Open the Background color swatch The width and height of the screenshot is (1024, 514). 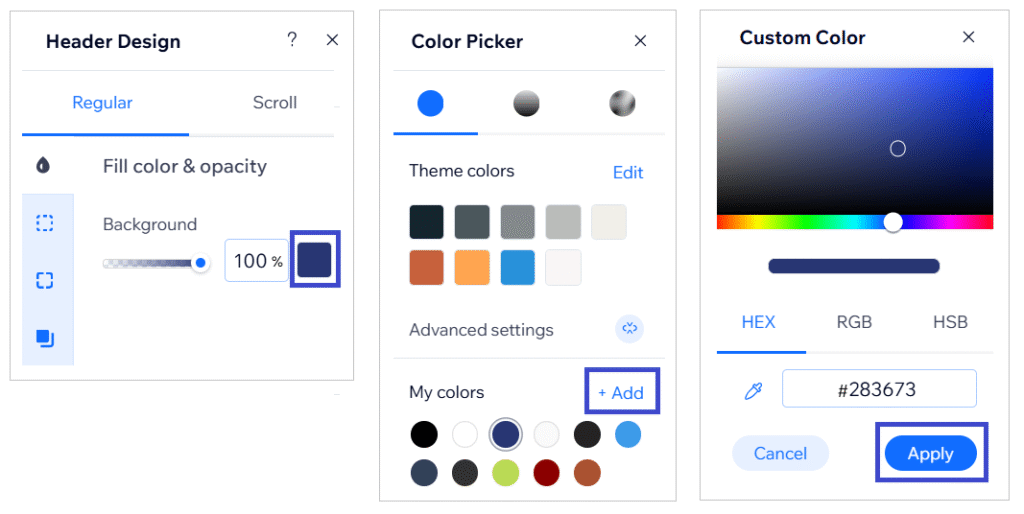[315, 260]
